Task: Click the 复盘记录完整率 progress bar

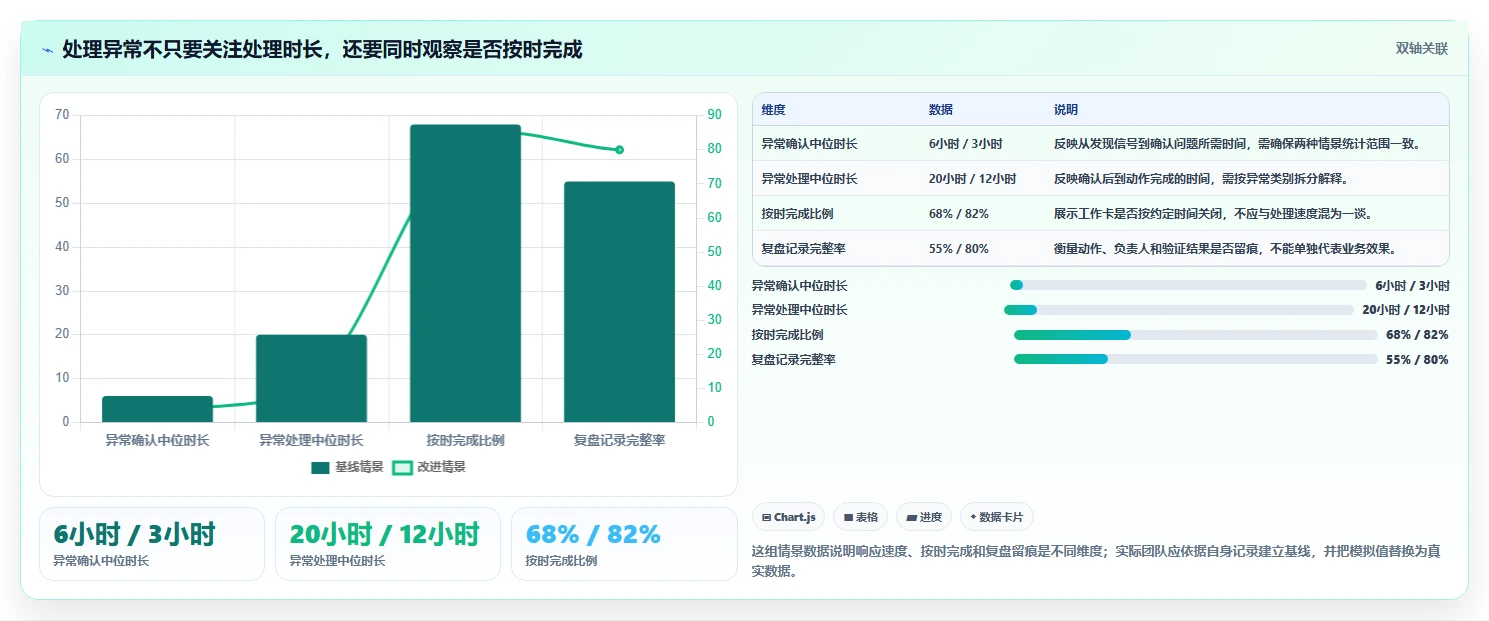Action: point(1195,359)
